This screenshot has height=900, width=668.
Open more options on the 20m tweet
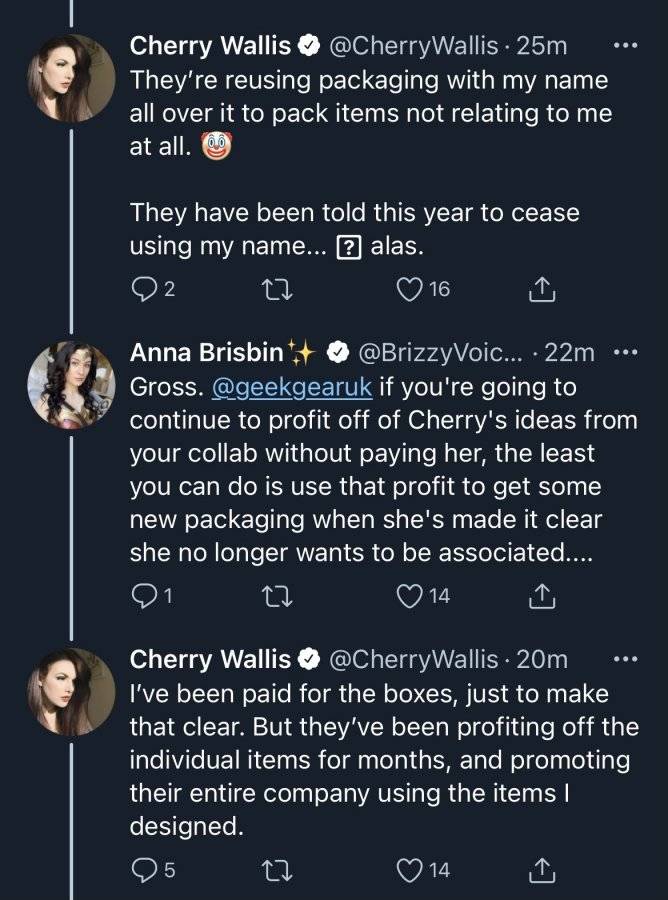click(626, 660)
